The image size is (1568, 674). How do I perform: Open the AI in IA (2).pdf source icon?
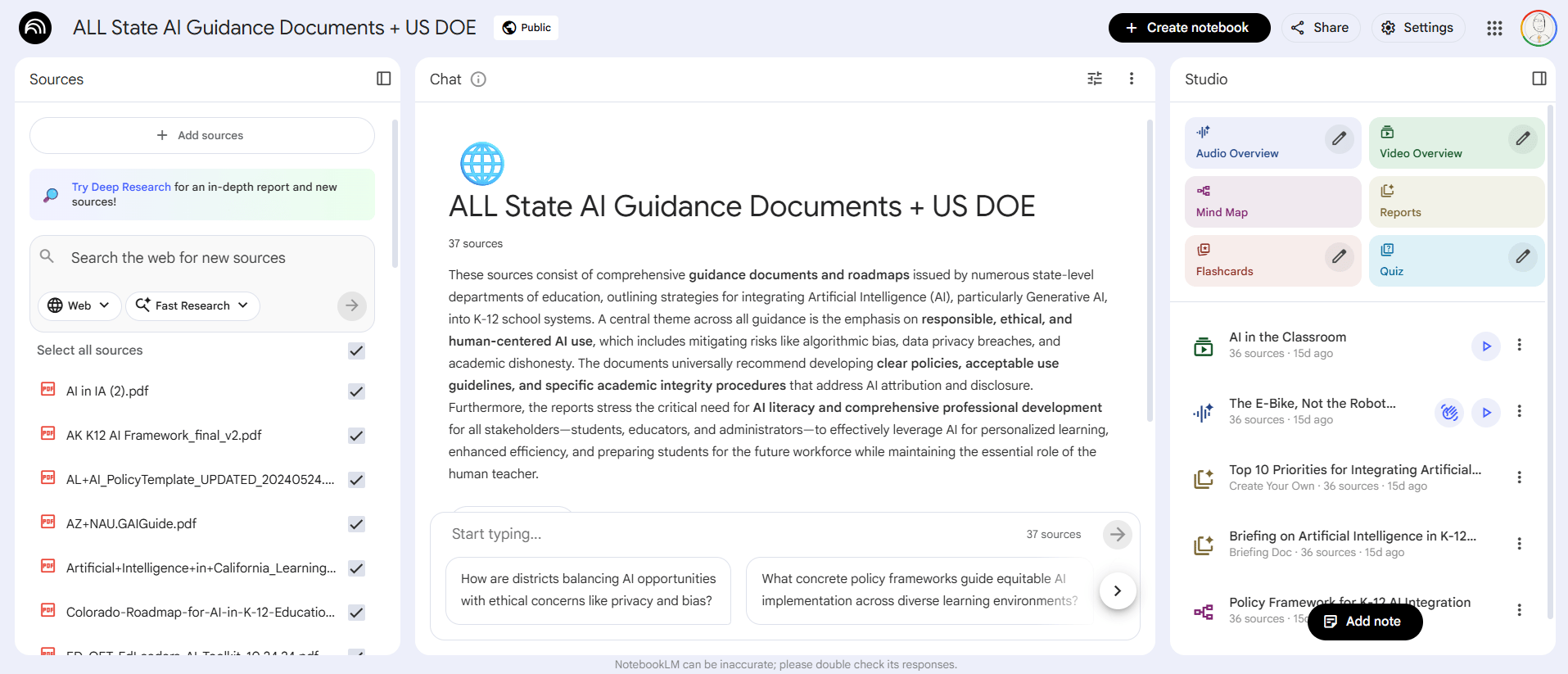[48, 390]
